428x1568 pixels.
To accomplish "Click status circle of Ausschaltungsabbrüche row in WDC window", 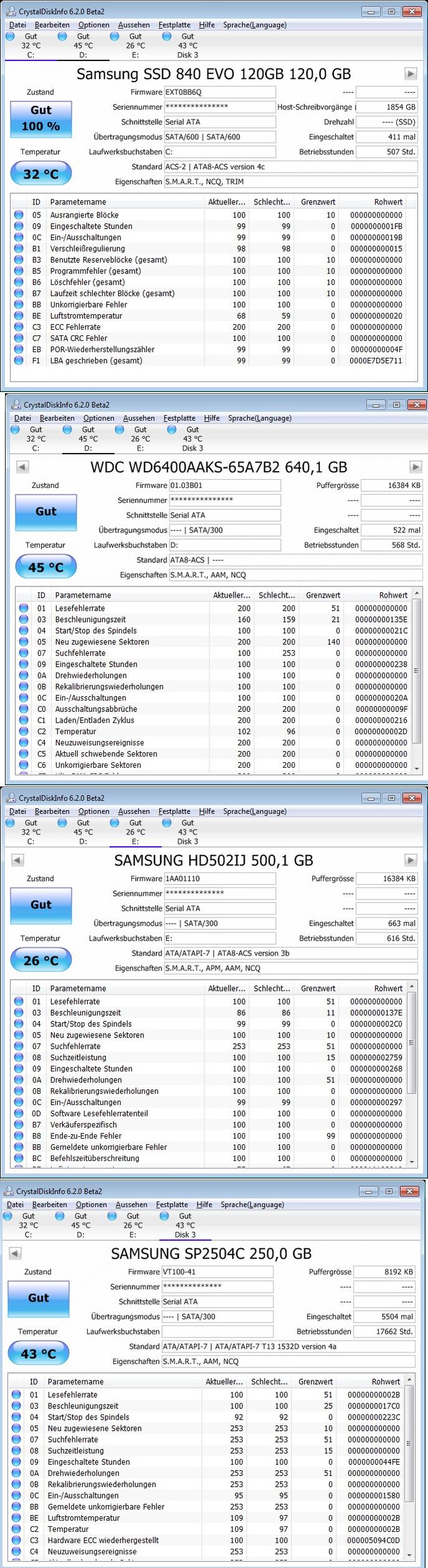I will click(24, 709).
